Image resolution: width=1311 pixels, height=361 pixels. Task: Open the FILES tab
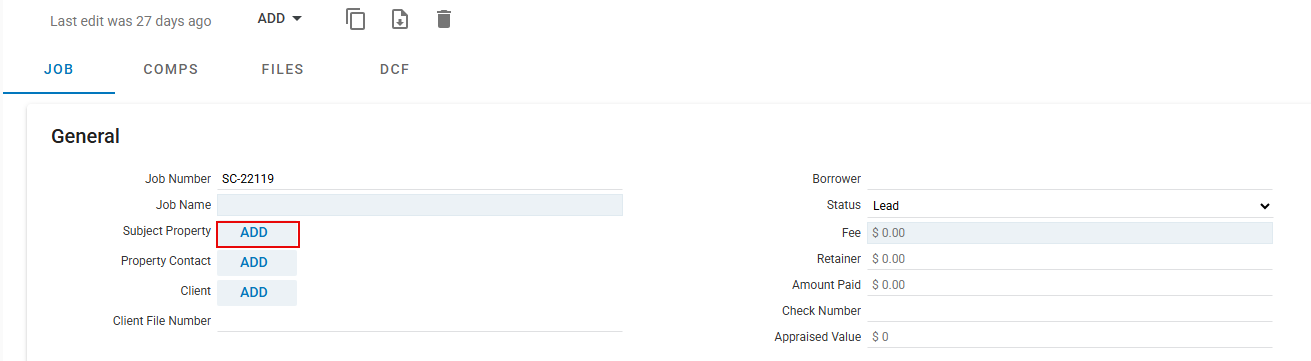pyautogui.click(x=283, y=70)
